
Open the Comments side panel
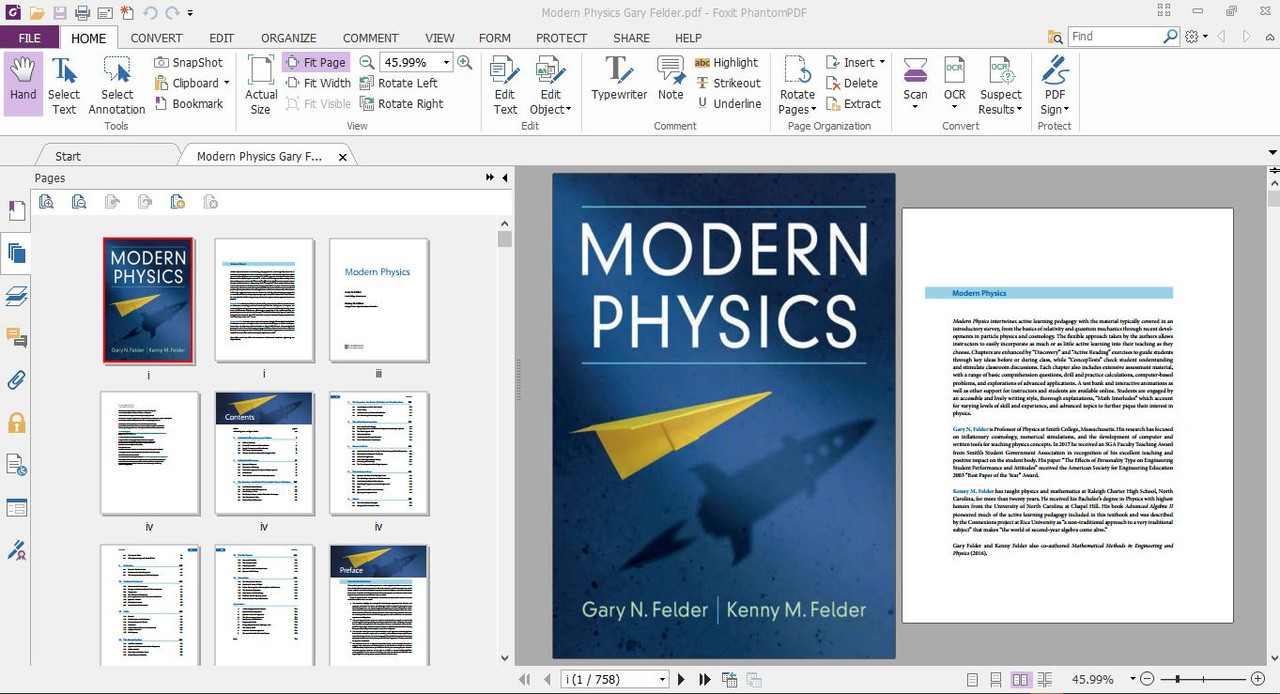point(16,338)
